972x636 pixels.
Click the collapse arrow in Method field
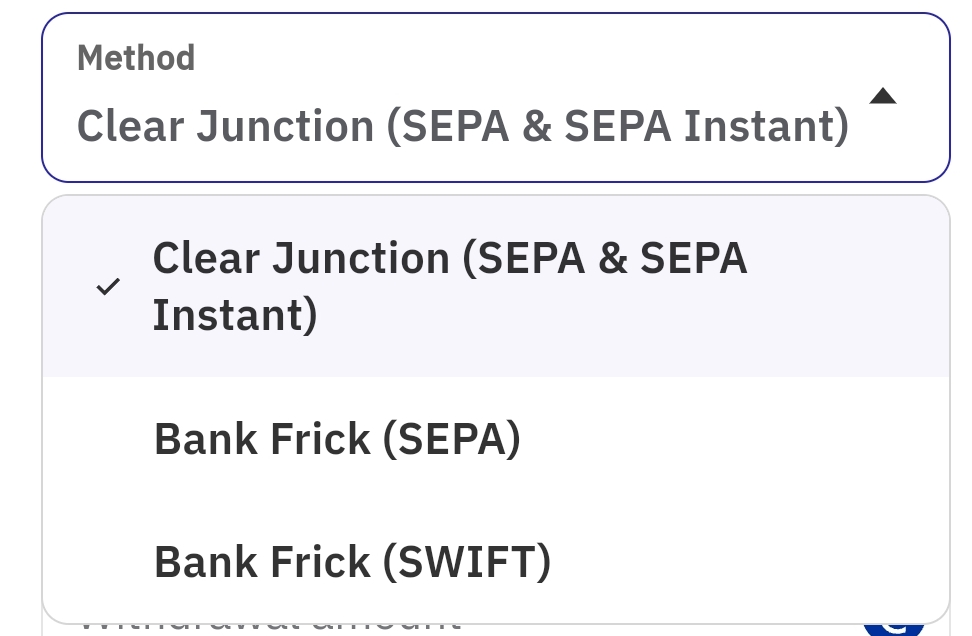[x=883, y=96]
